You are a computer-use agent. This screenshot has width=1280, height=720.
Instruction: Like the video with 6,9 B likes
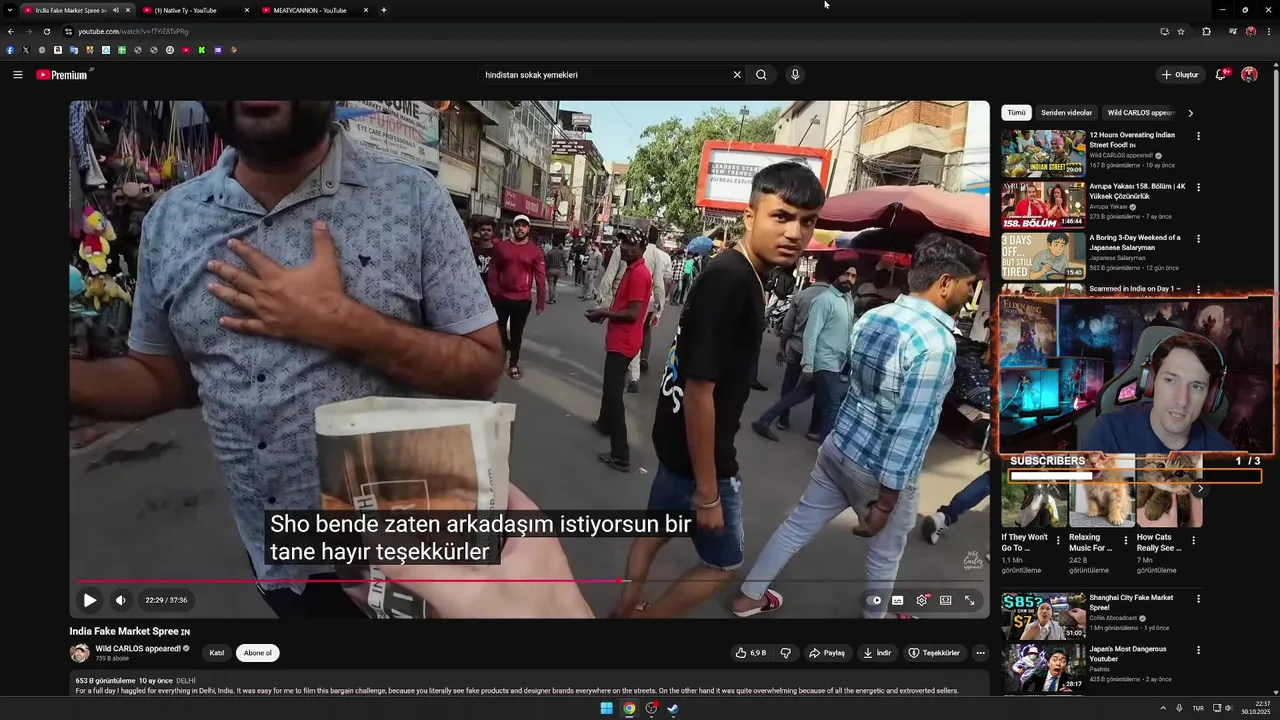point(751,653)
